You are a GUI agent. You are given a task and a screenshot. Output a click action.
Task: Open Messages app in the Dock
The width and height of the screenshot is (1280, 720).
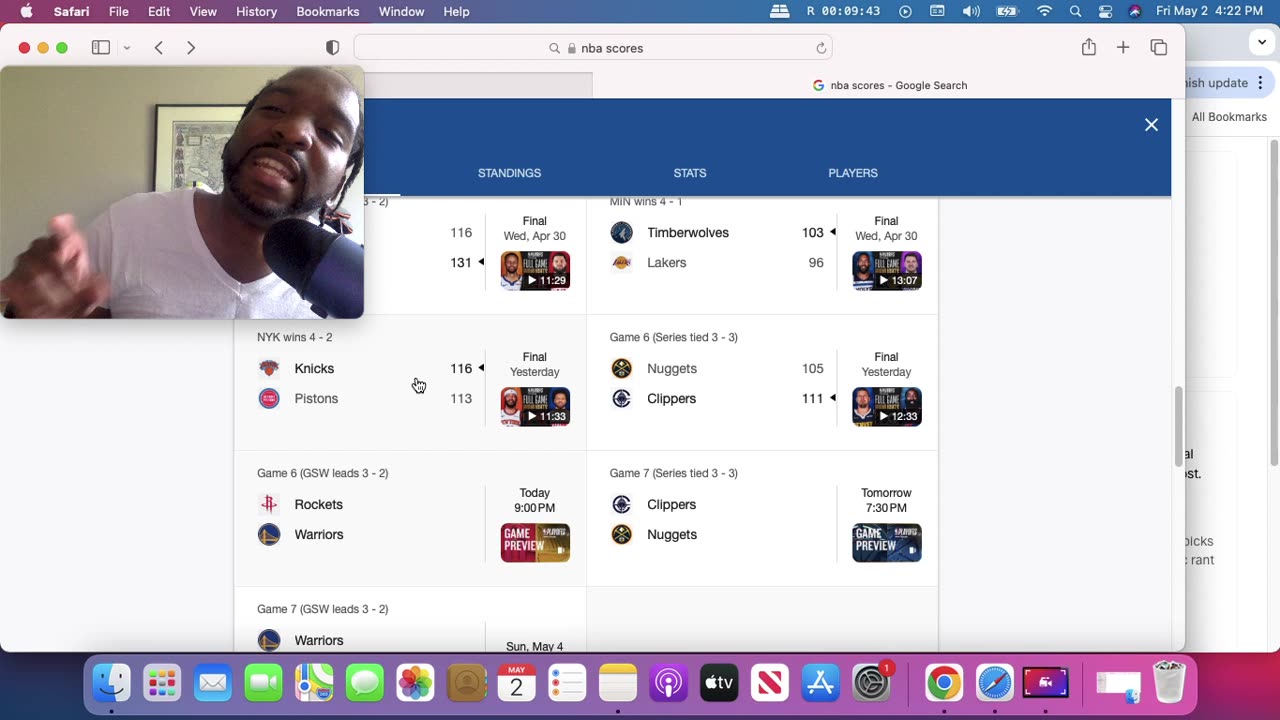tap(365, 683)
